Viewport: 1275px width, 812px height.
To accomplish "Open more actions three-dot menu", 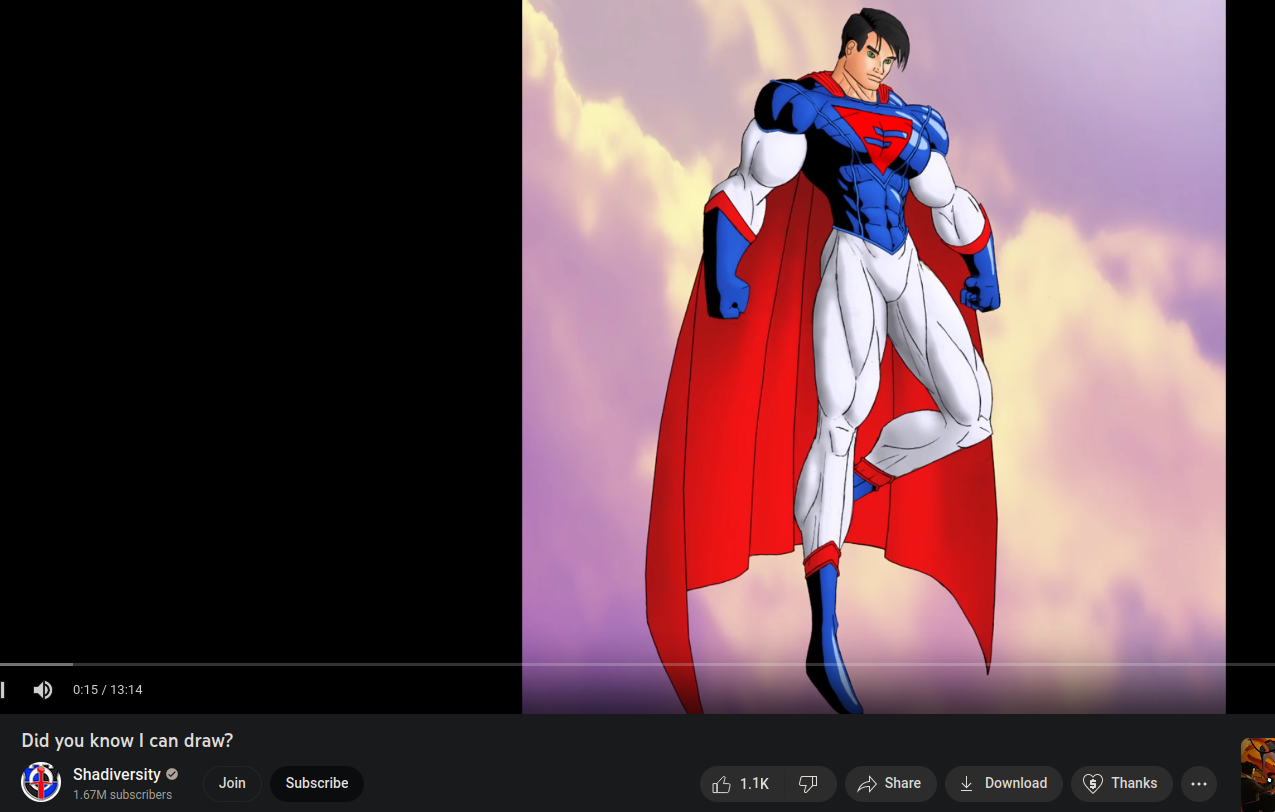I will (x=1198, y=784).
